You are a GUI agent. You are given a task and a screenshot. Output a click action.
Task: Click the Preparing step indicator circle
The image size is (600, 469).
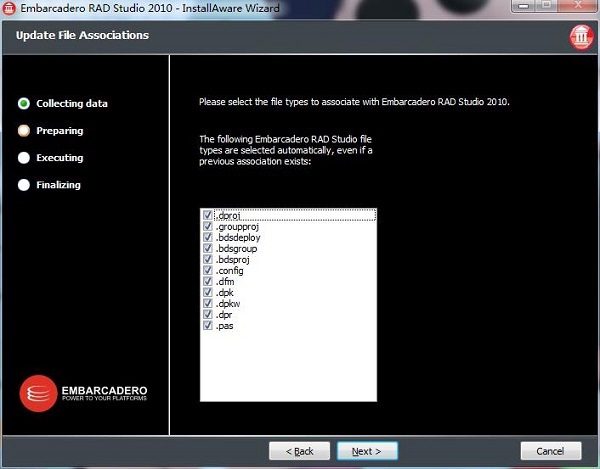[24, 130]
